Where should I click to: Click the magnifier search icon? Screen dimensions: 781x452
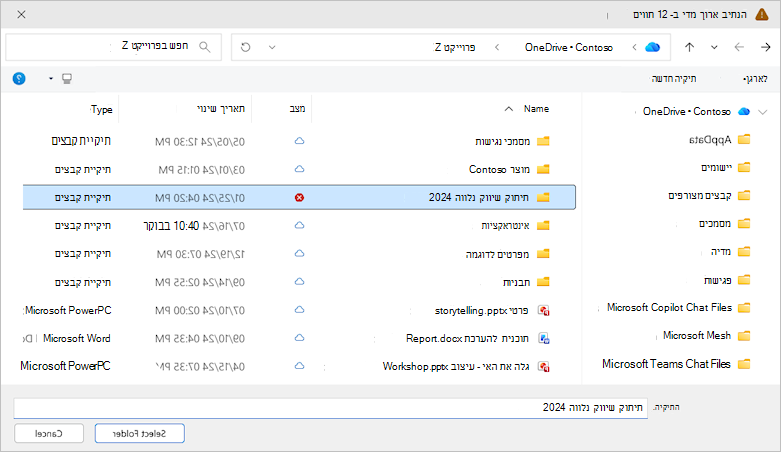coord(205,47)
